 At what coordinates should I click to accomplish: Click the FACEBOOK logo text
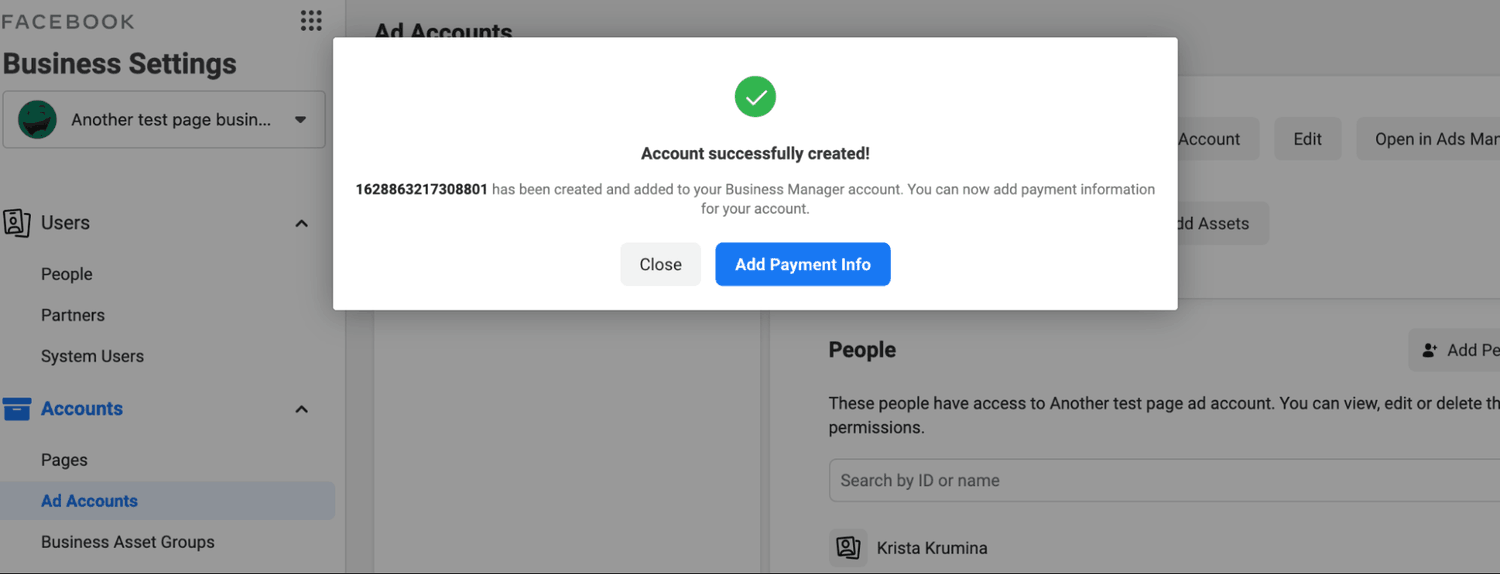click(68, 21)
